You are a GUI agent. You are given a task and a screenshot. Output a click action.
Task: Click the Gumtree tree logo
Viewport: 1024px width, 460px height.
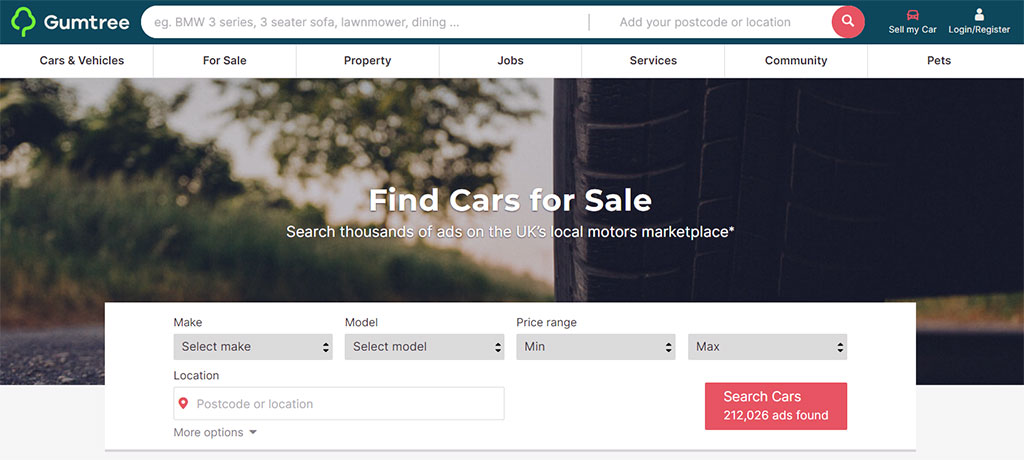(24, 22)
